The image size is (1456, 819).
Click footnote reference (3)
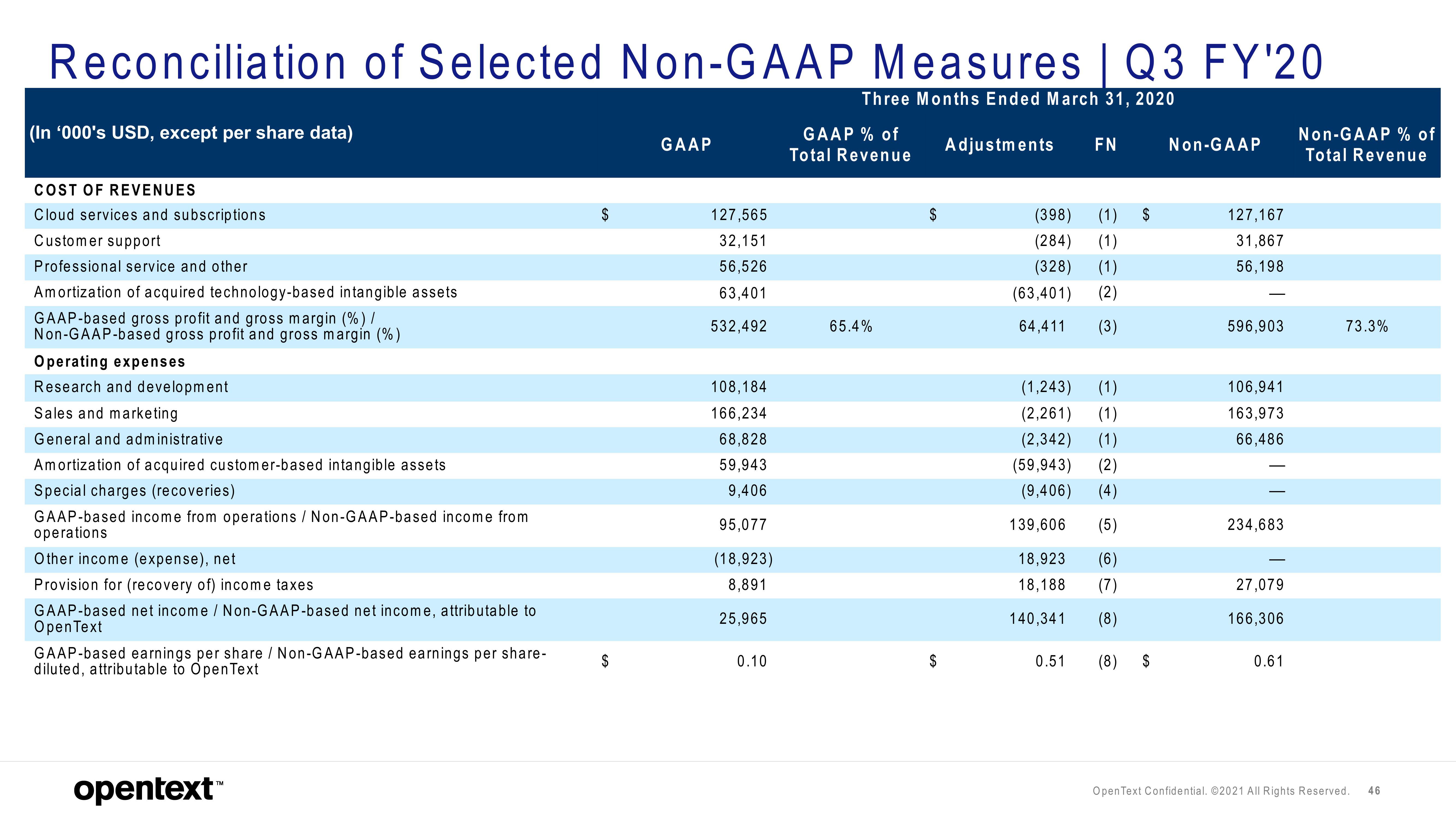[1108, 326]
